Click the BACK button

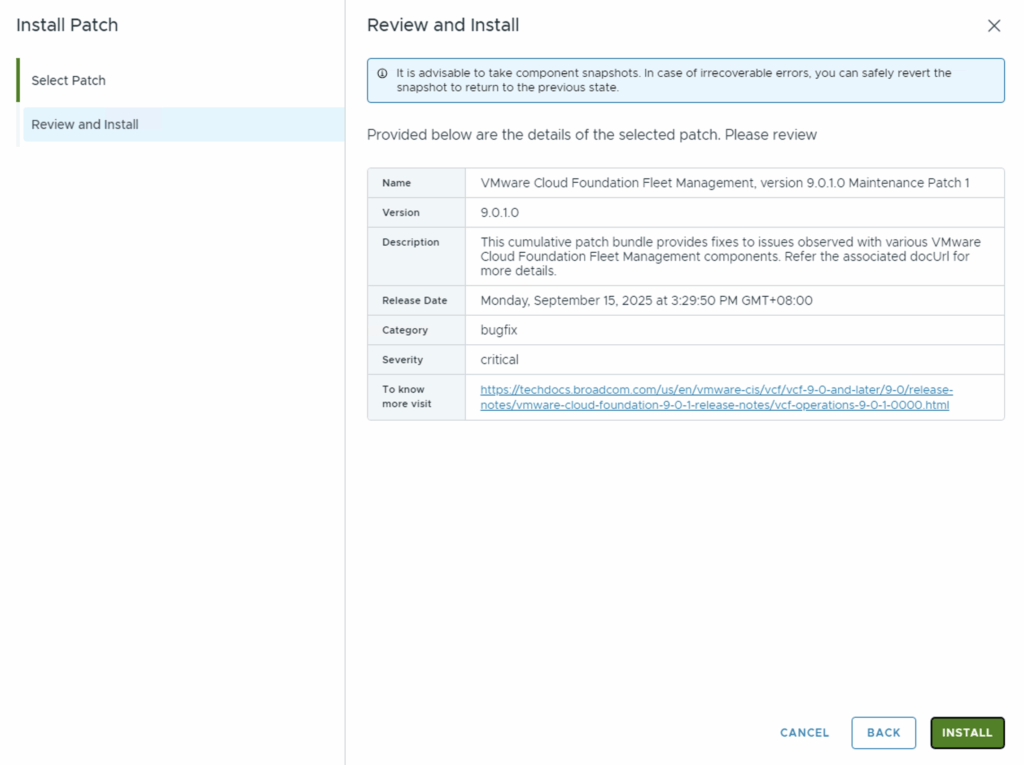(x=883, y=733)
